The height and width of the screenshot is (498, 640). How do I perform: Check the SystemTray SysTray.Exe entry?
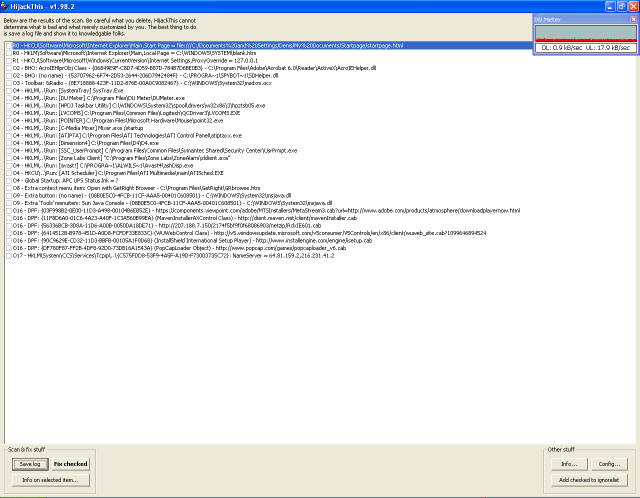click(9, 91)
